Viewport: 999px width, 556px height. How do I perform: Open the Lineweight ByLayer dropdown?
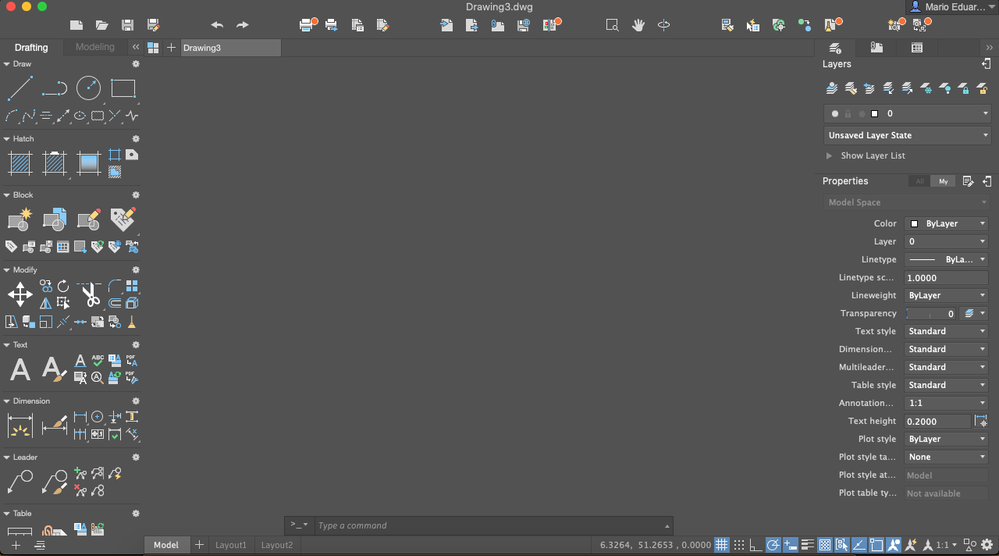(946, 296)
